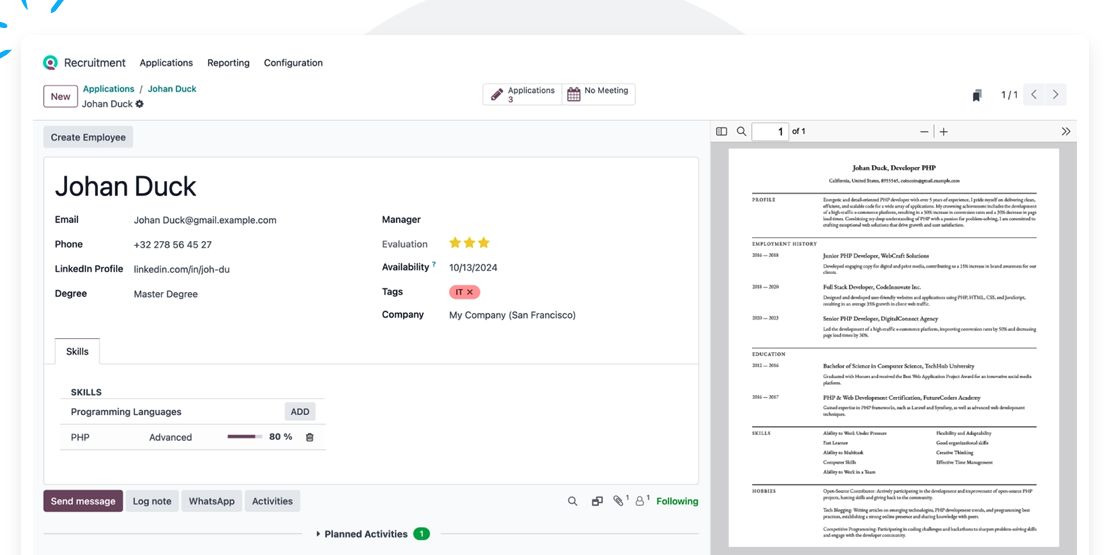Viewport: 1120px width, 555px height.
Task: Click the bookmark icon near the pager
Action: (976, 95)
